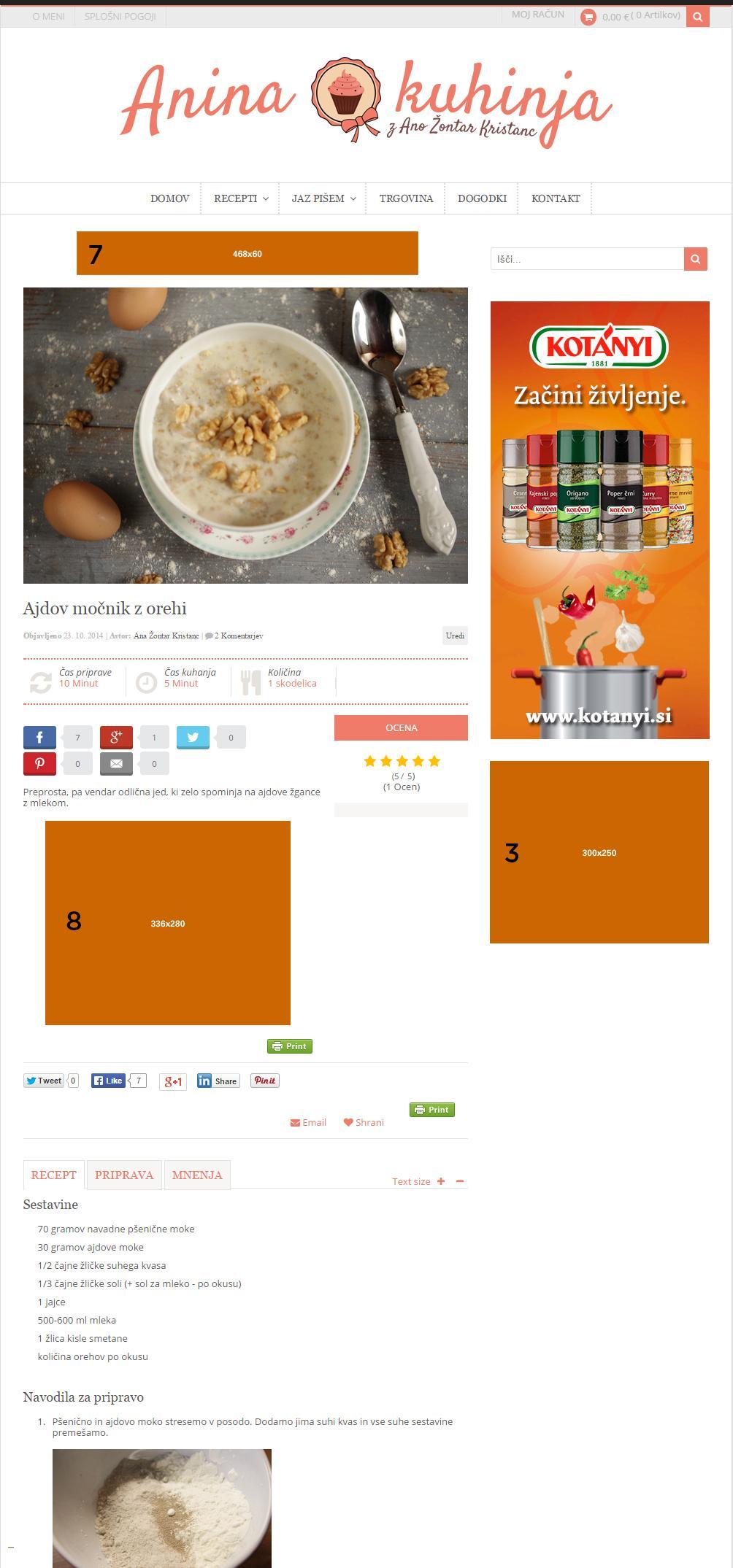Decrease text size with minus icon
The image size is (733, 1568).
[460, 1181]
